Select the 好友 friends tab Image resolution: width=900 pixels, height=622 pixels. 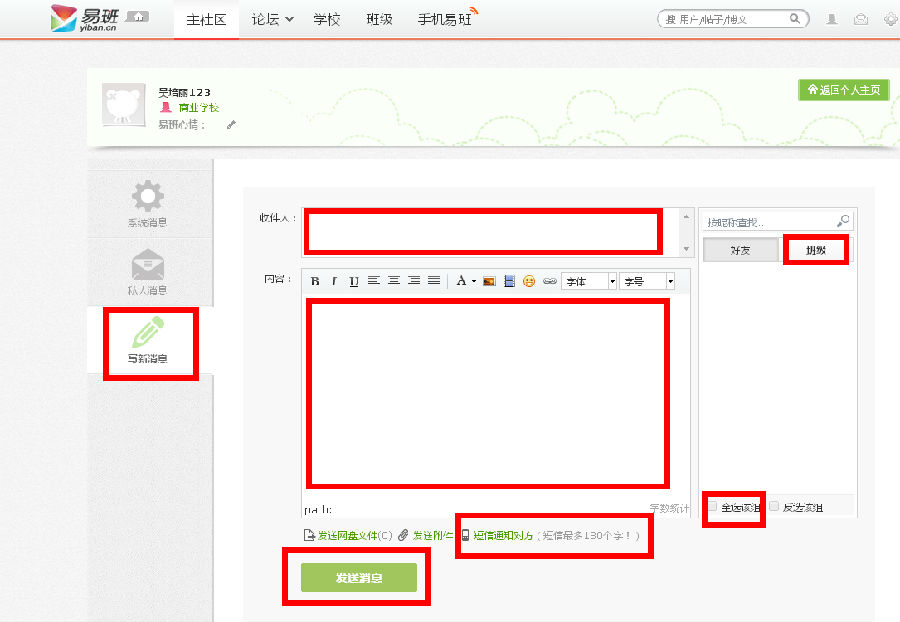[741, 250]
